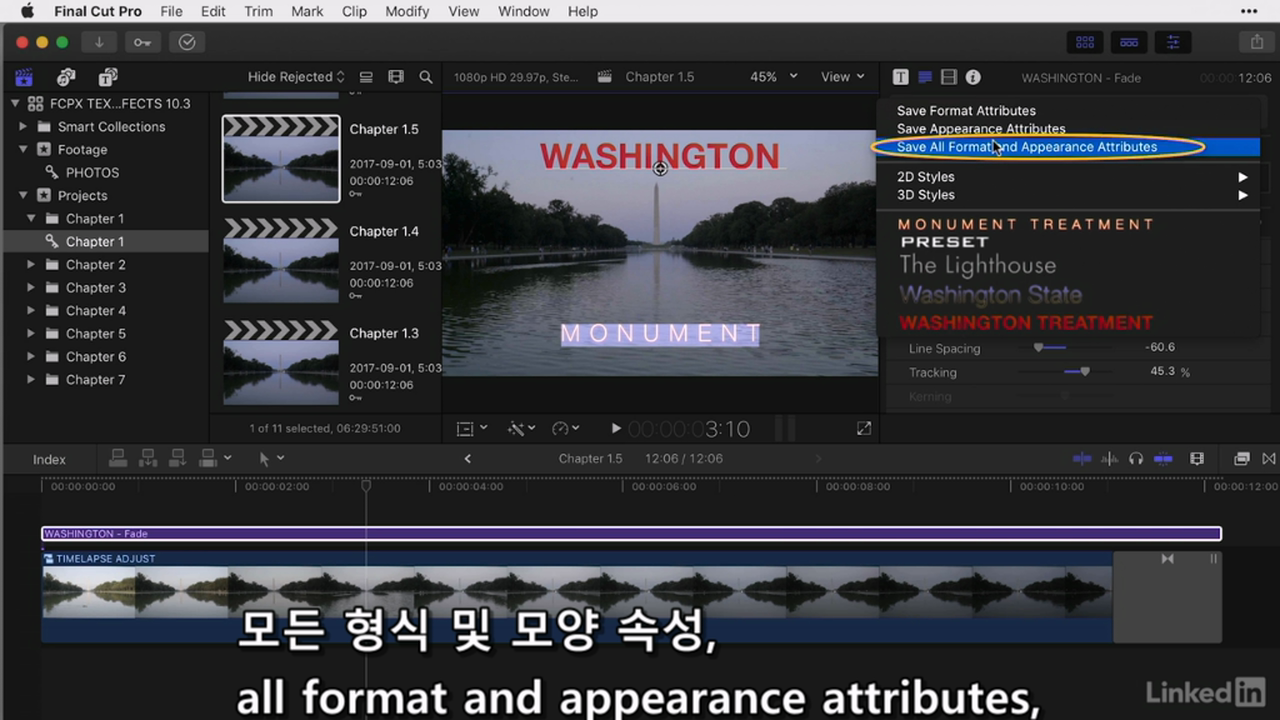Image resolution: width=1280 pixels, height=720 pixels.
Task: Apply The Lighthouse text preset
Action: tap(977, 265)
